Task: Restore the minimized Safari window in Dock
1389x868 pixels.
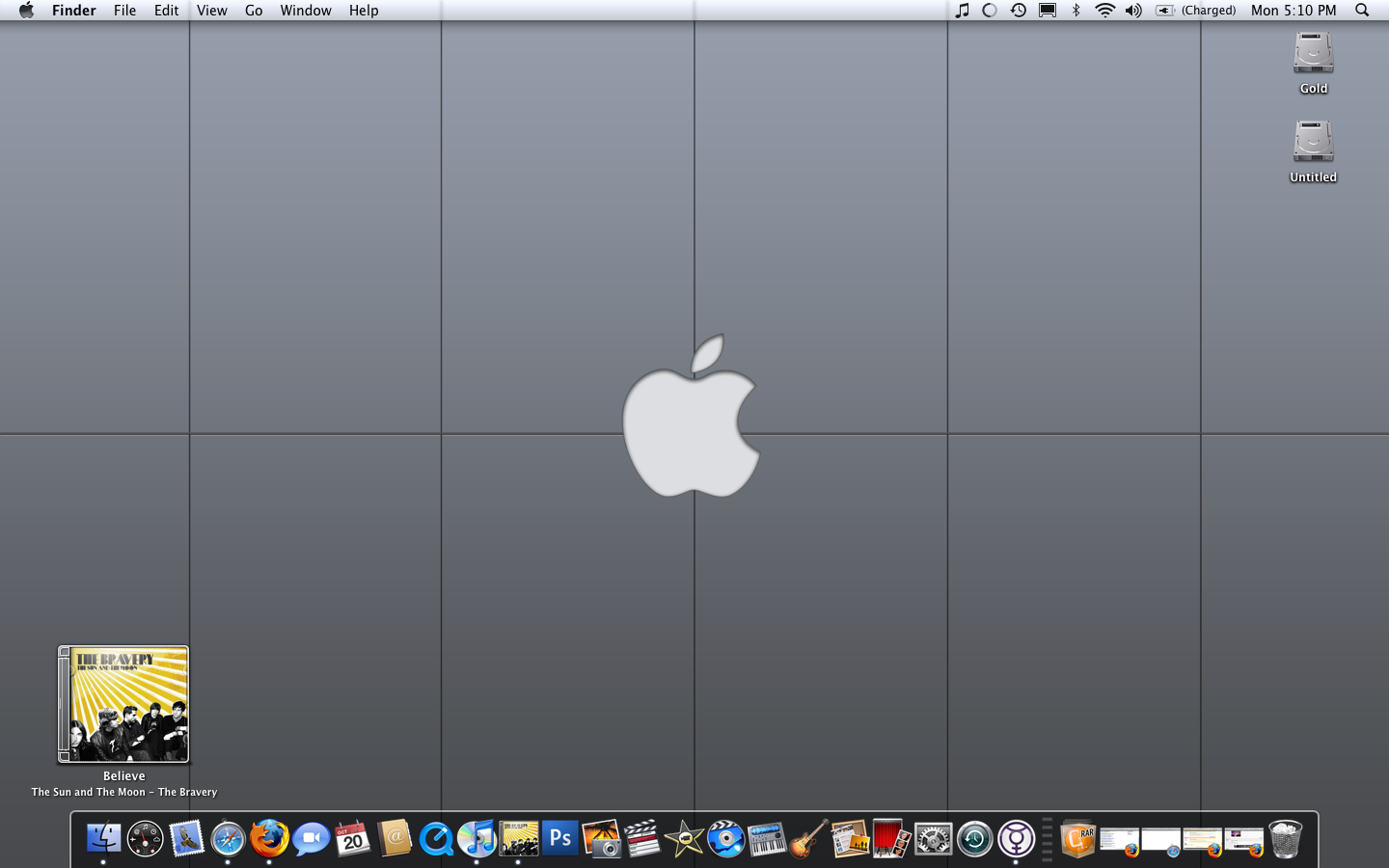Action: point(1160,842)
